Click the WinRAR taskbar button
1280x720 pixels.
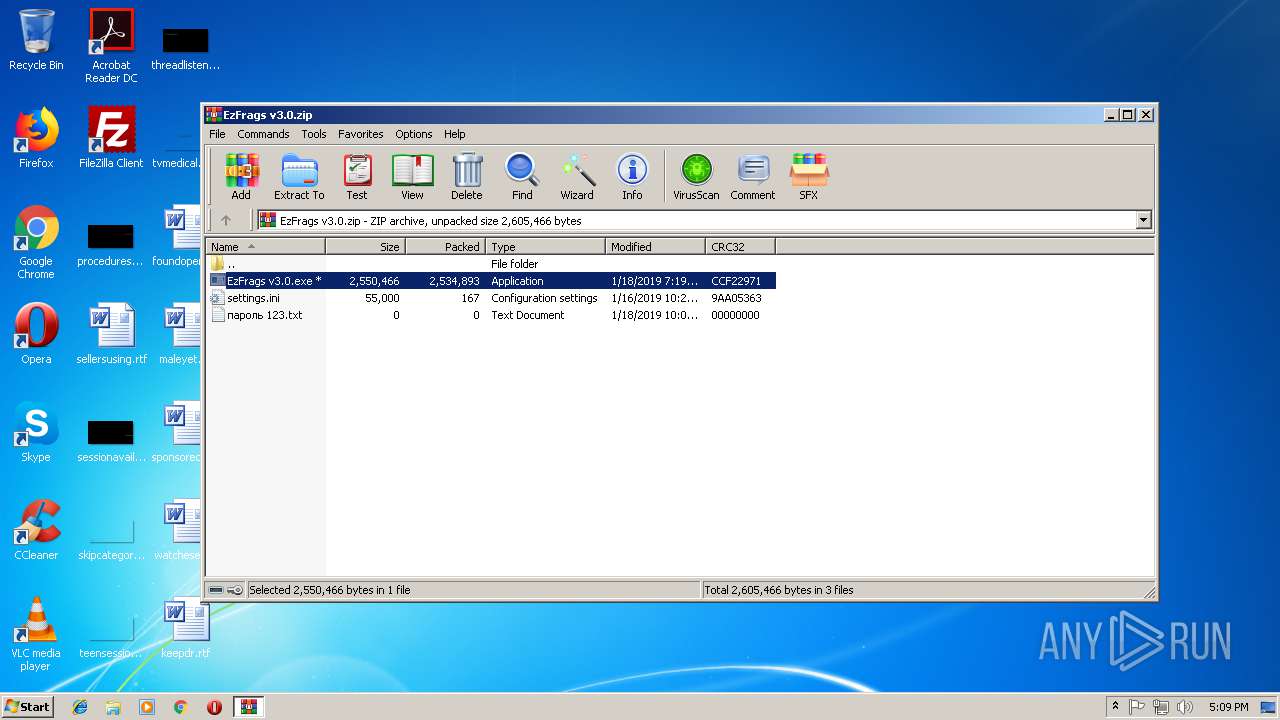(x=248, y=707)
